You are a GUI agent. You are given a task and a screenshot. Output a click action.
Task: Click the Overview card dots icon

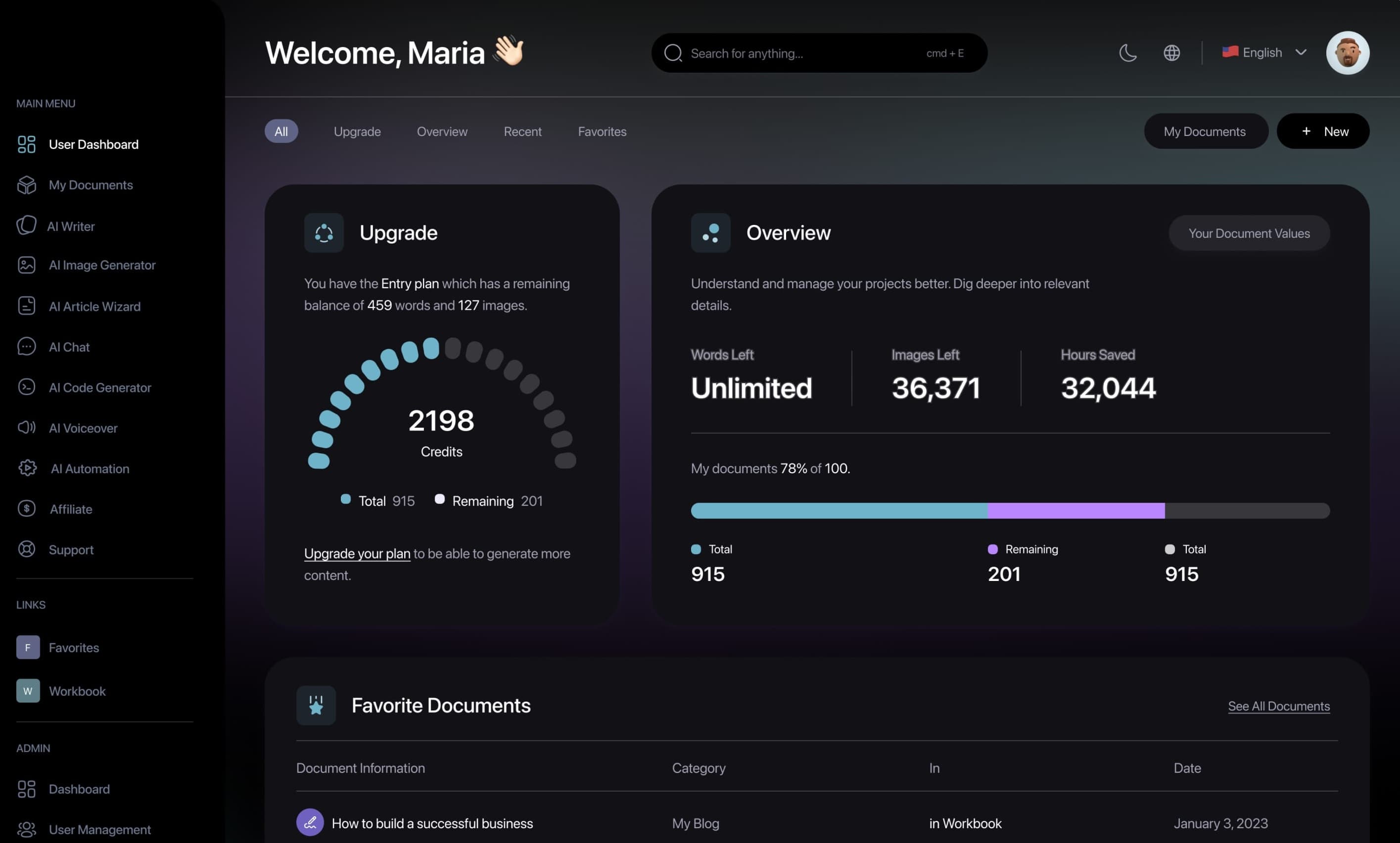[711, 232]
